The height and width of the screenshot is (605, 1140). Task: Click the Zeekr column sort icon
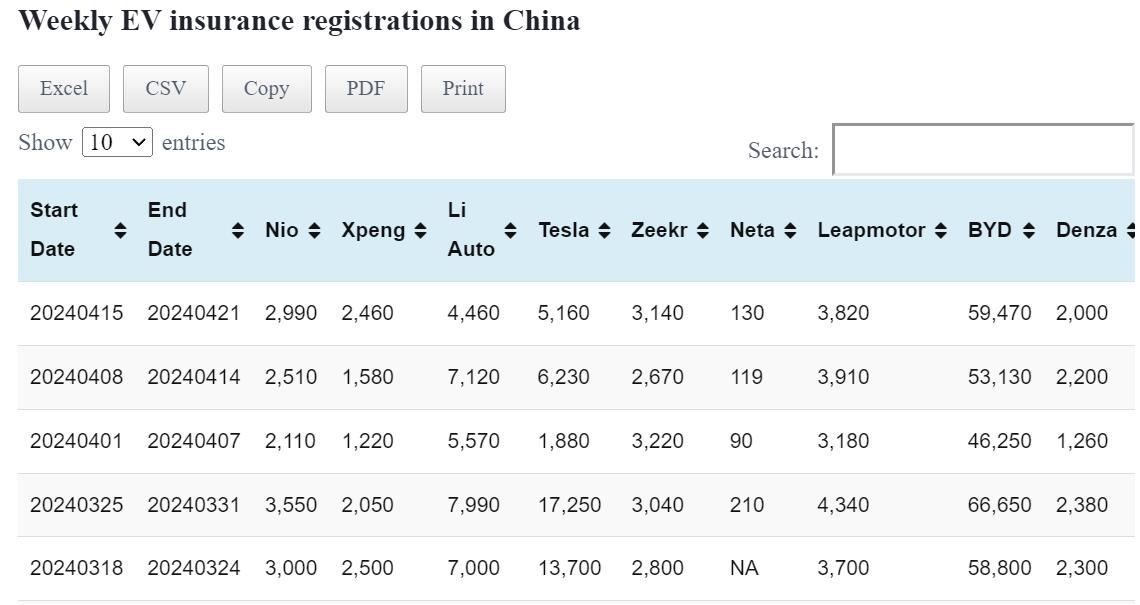click(x=703, y=230)
